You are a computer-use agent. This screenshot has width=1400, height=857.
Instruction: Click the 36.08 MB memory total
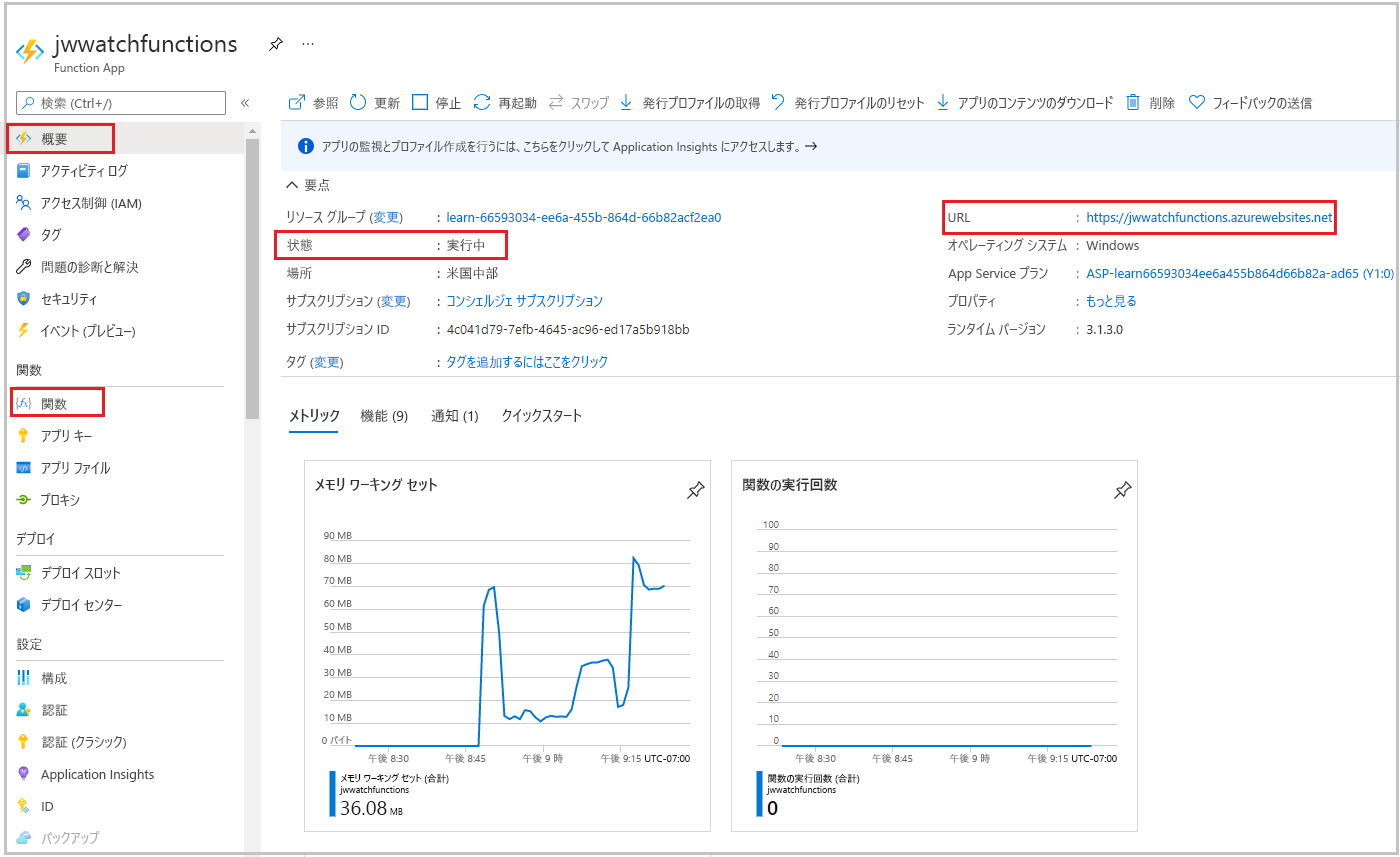(x=371, y=807)
